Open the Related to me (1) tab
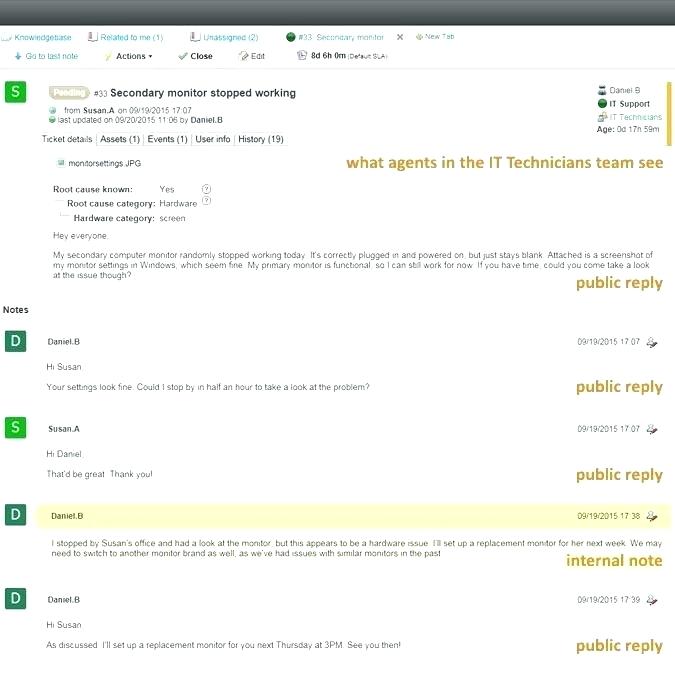 click(x=131, y=37)
